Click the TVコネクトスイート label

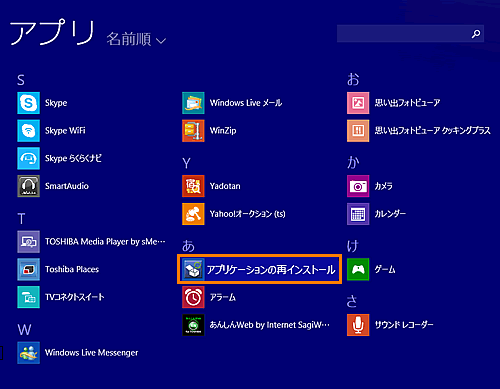pos(75,297)
